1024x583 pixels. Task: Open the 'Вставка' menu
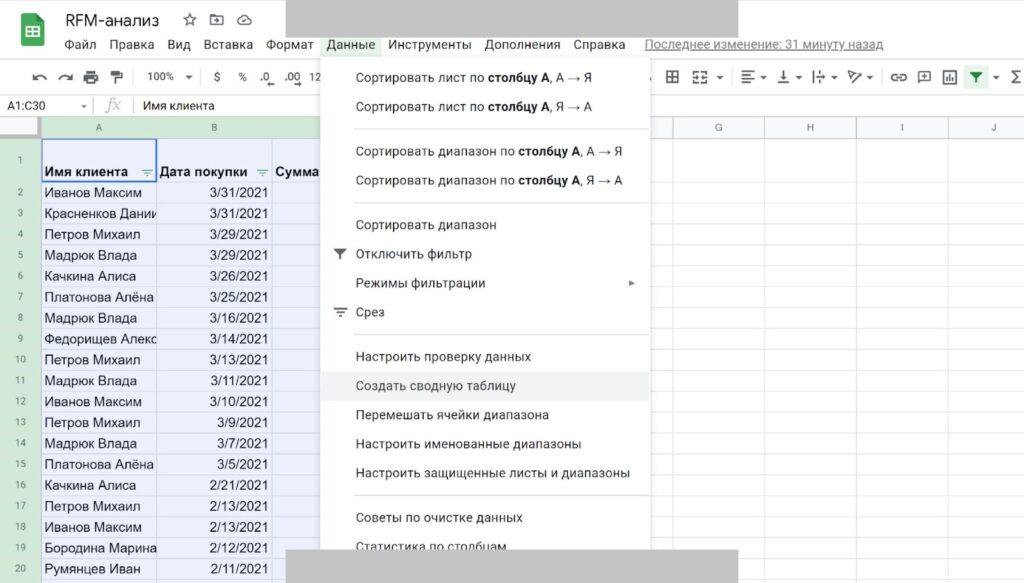tap(228, 45)
